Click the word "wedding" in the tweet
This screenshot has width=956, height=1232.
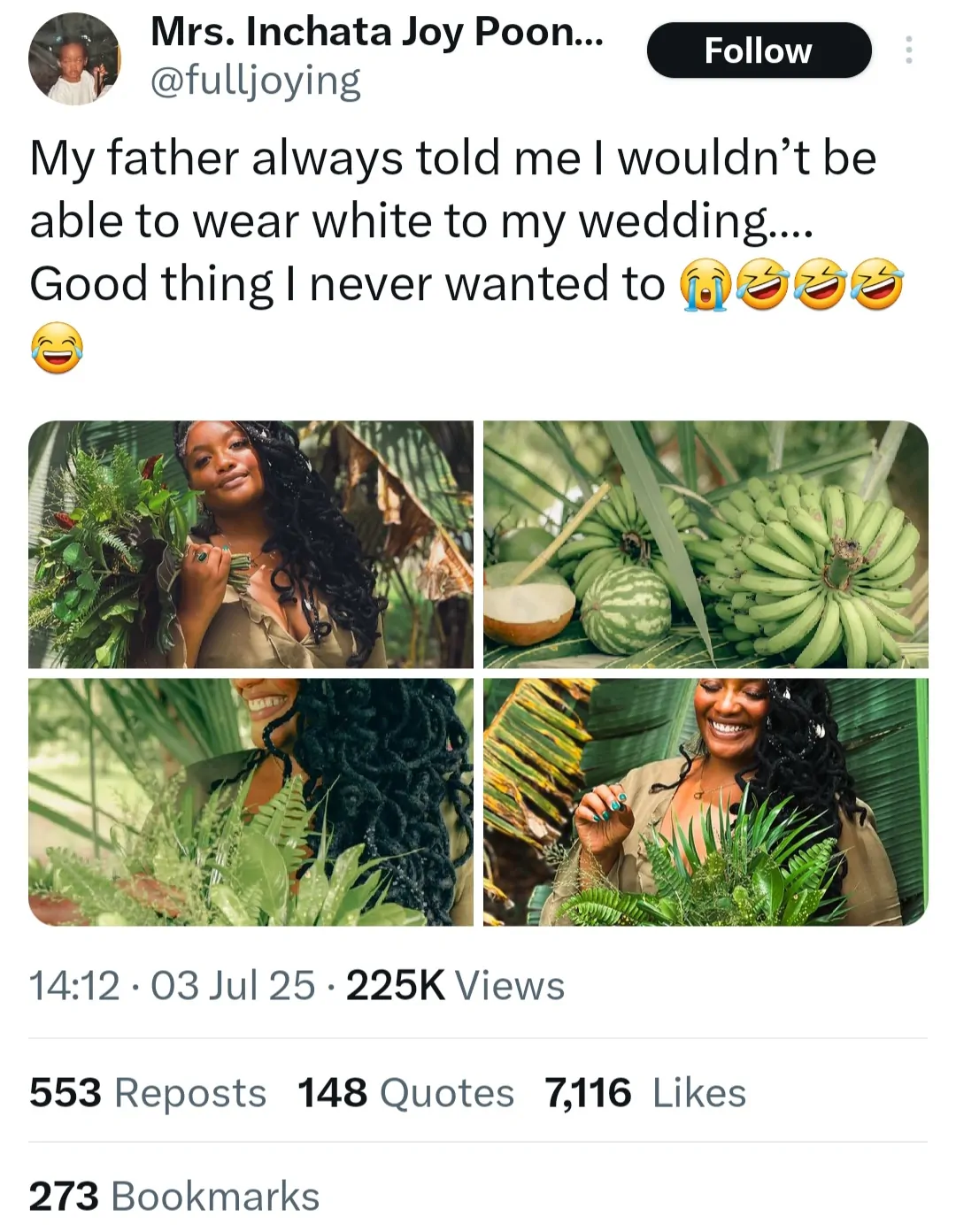tap(673, 221)
